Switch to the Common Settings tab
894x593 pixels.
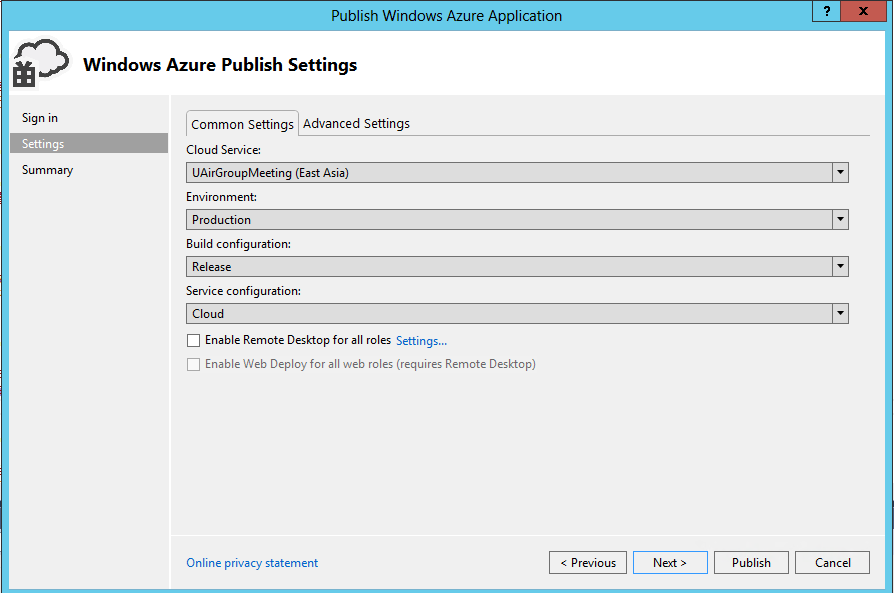pyautogui.click(x=242, y=124)
